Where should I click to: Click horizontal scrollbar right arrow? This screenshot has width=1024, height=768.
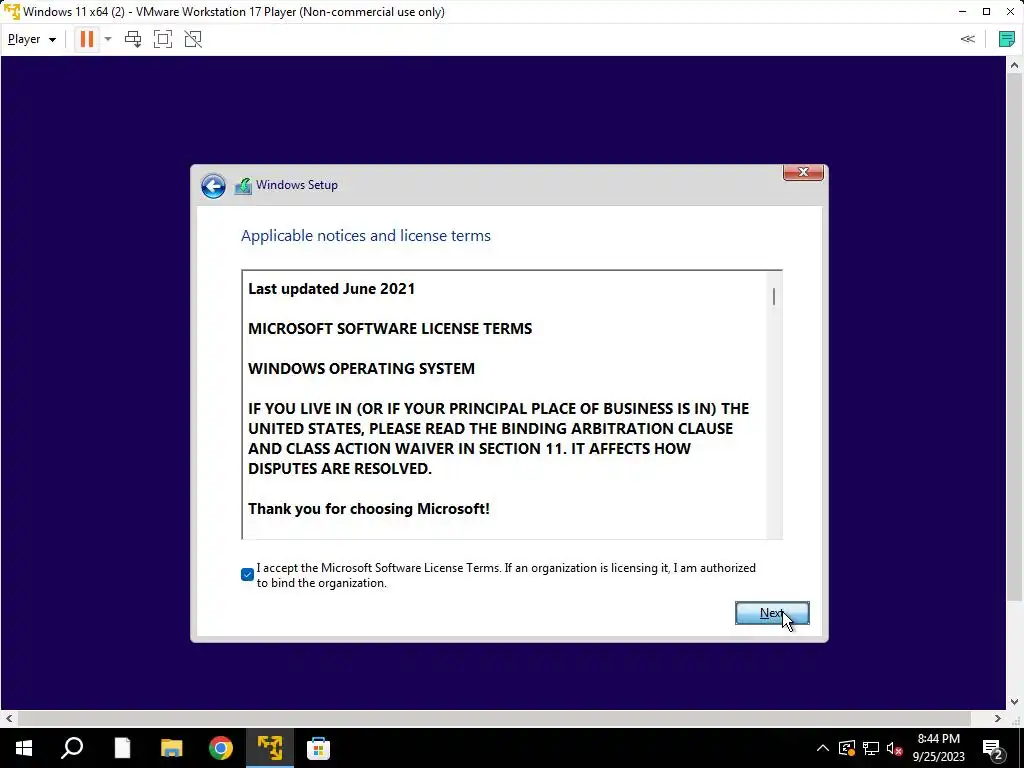click(x=997, y=718)
